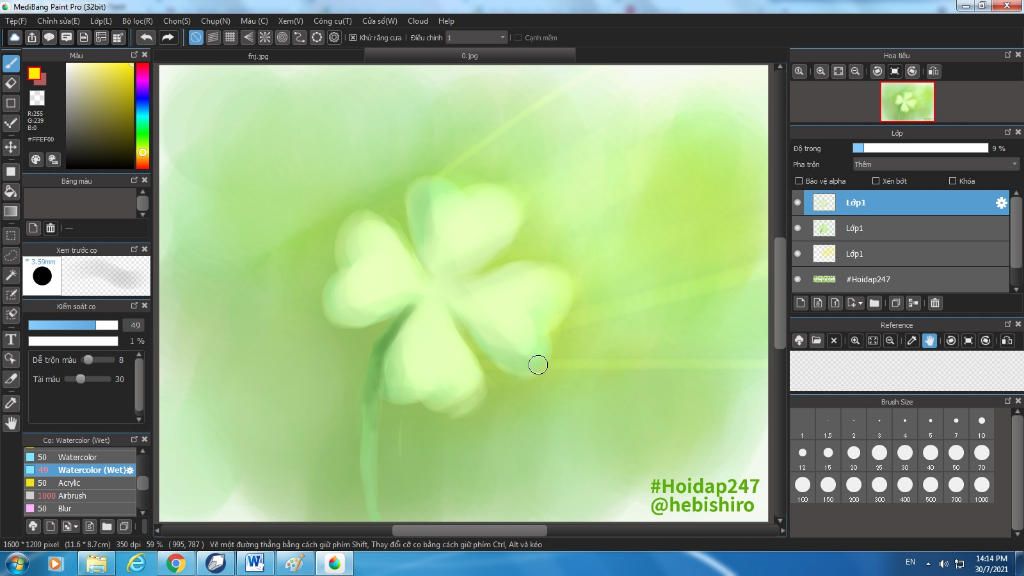Open Google Chrome from taskbar
Image resolution: width=1024 pixels, height=576 pixels.
click(x=176, y=563)
